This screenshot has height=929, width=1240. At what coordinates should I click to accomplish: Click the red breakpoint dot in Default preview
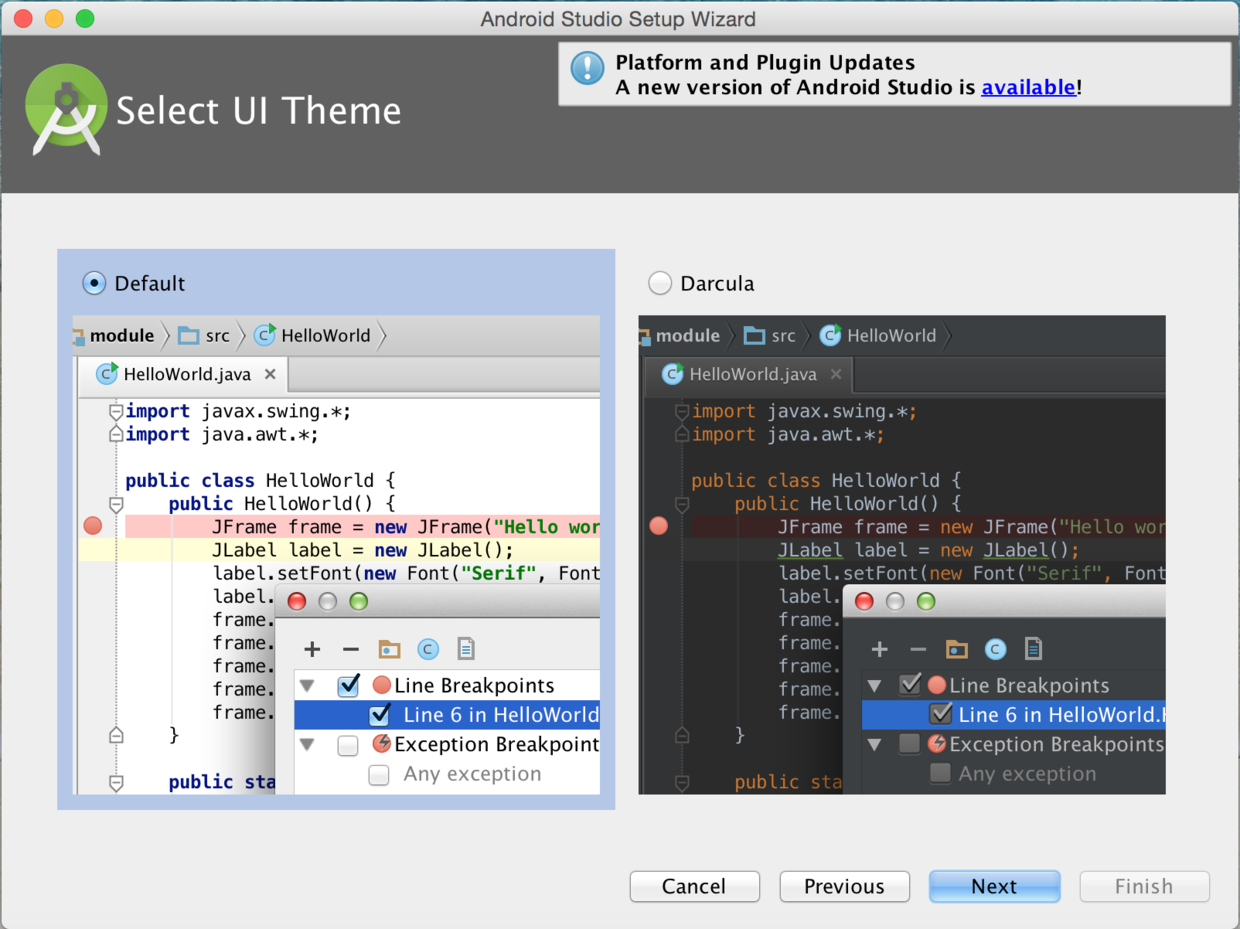[93, 526]
